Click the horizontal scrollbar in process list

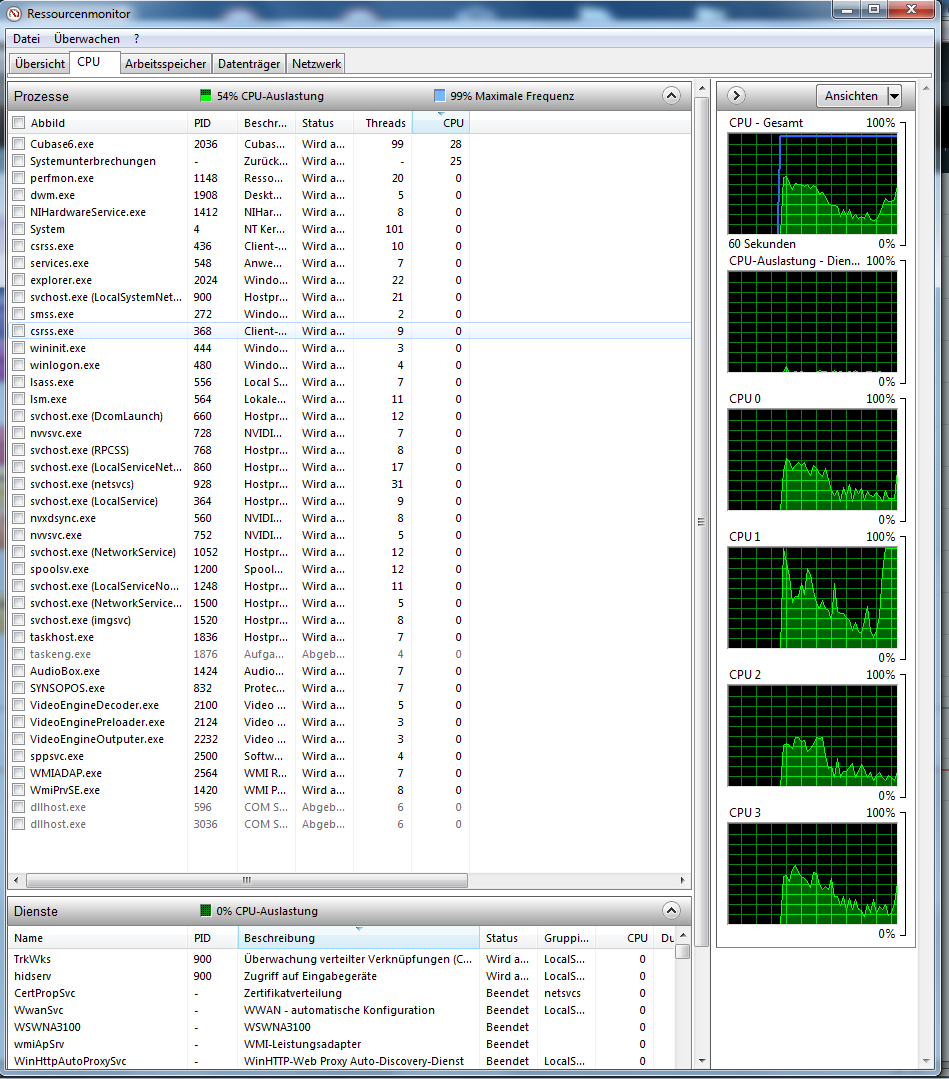(247, 881)
